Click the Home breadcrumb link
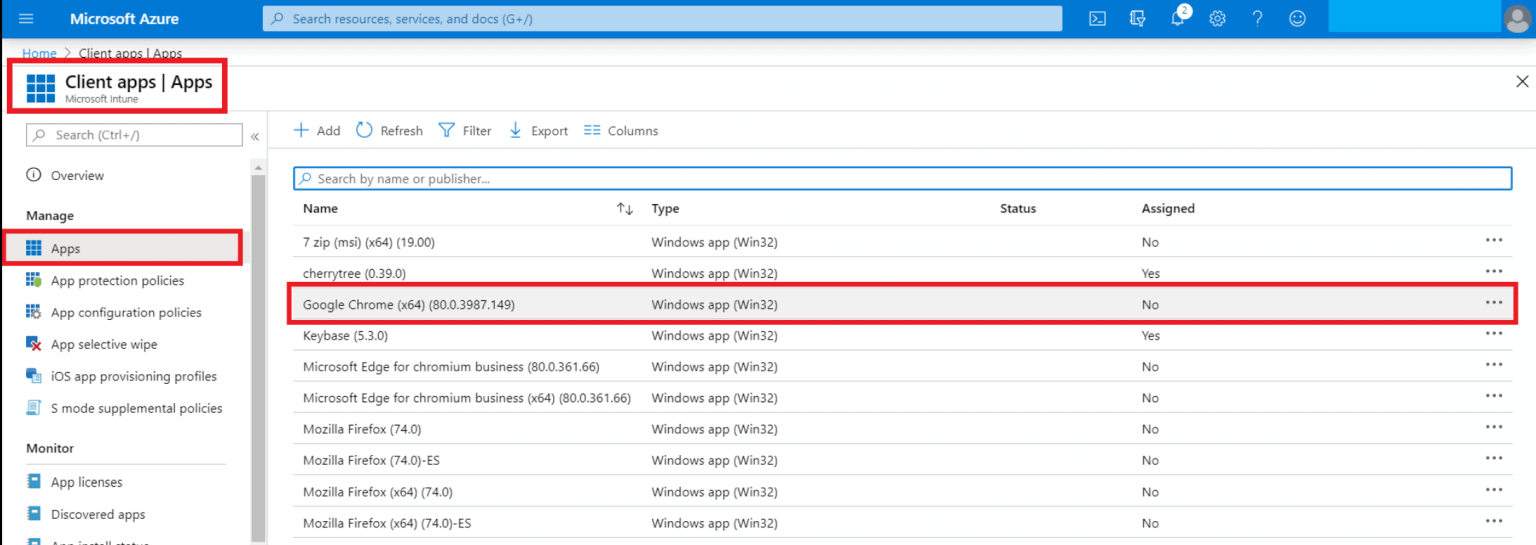The width and height of the screenshot is (1536, 545). click(x=39, y=53)
